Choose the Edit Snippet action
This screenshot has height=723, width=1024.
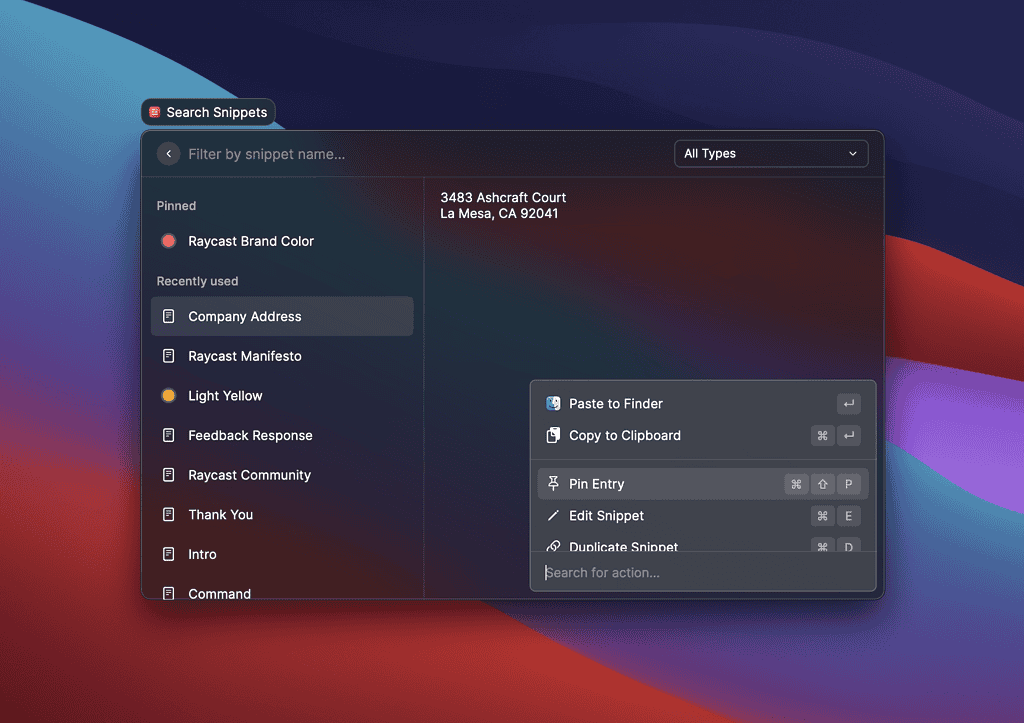(703, 516)
